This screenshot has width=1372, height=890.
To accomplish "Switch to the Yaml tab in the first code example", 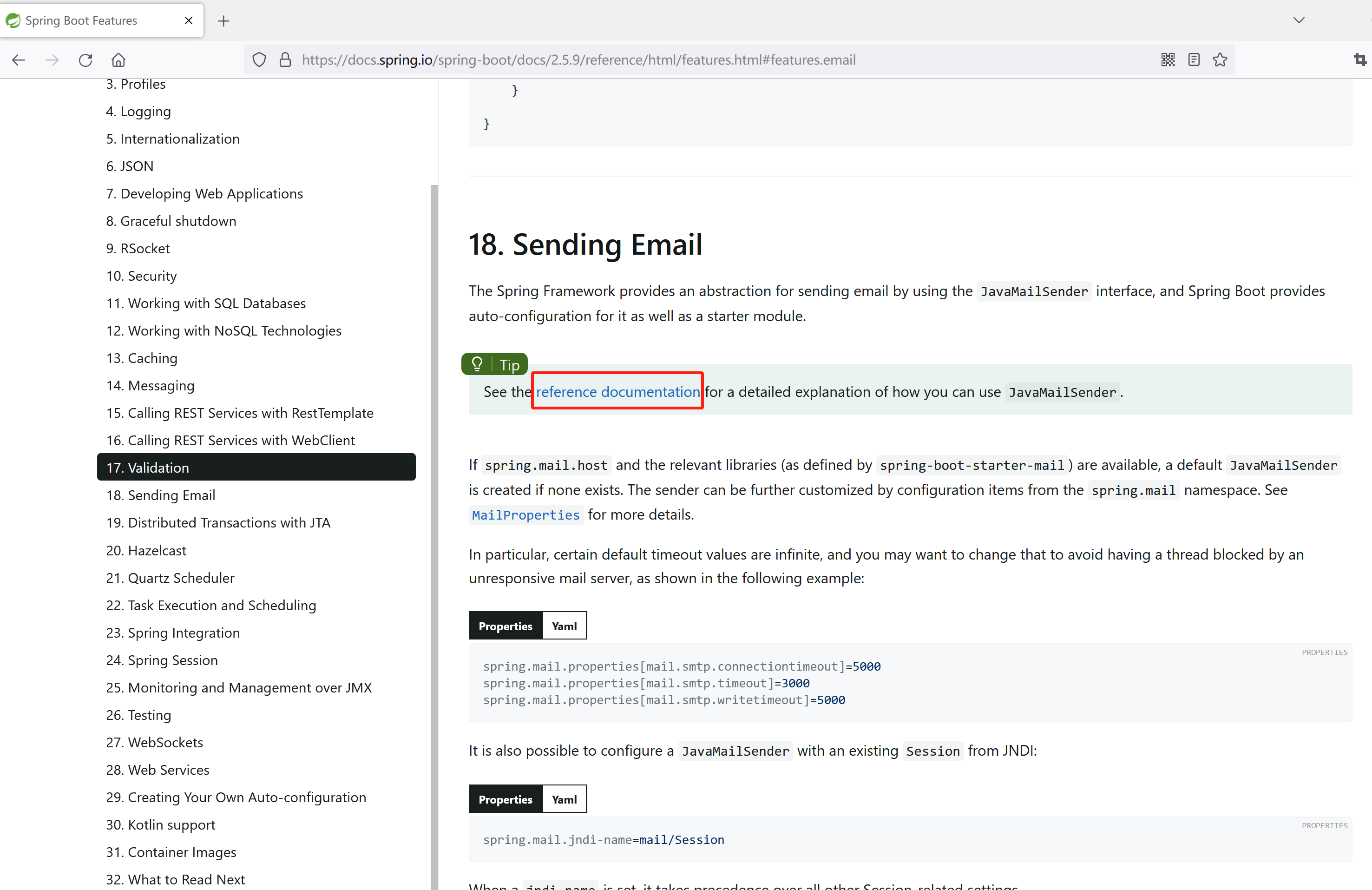I will tap(564, 625).
